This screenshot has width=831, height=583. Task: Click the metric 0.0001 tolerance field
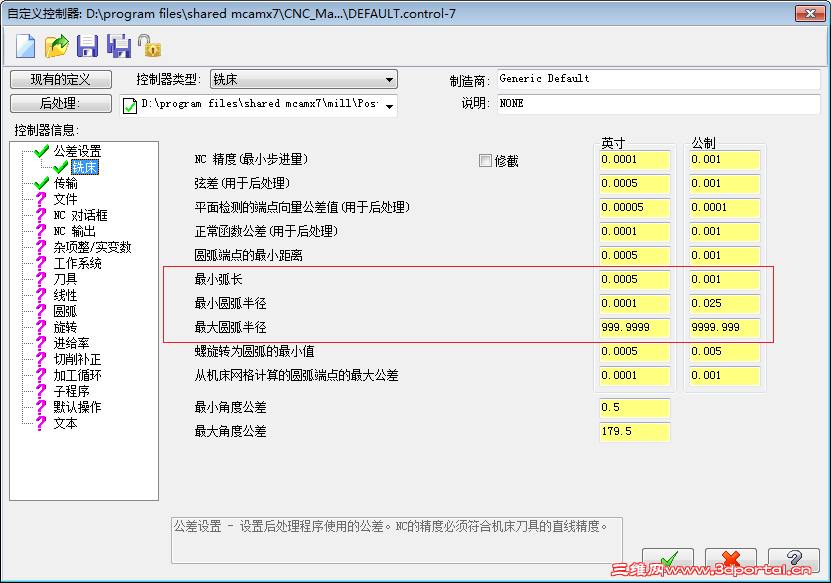[x=724, y=208]
